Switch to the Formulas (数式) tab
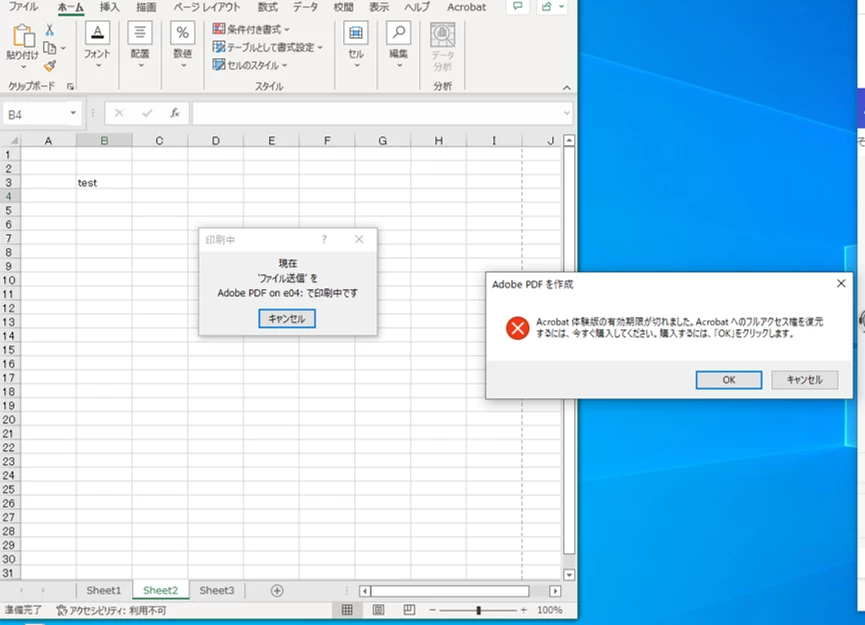This screenshot has height=625, width=865. coord(268,7)
